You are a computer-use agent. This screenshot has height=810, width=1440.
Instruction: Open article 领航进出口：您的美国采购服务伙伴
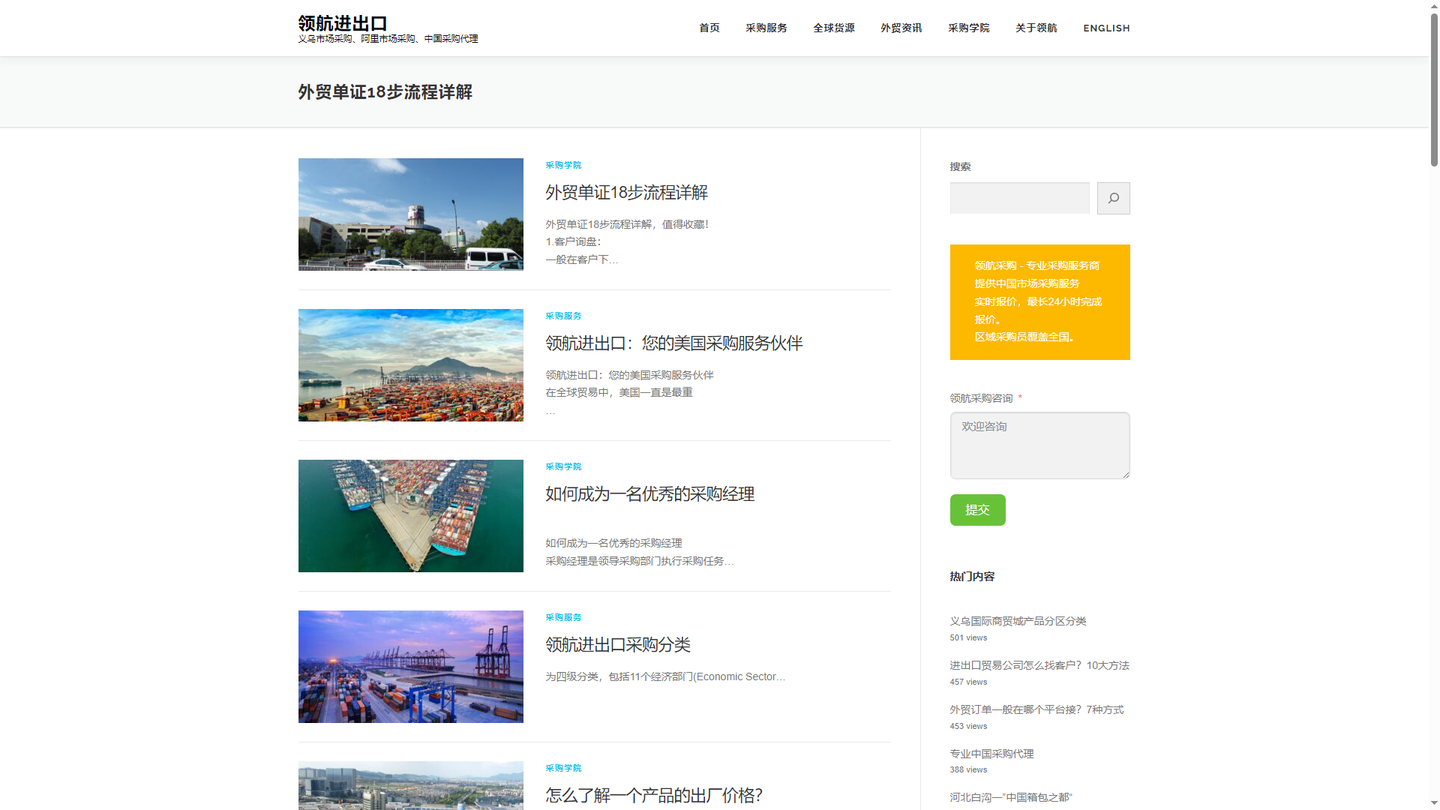pos(674,343)
